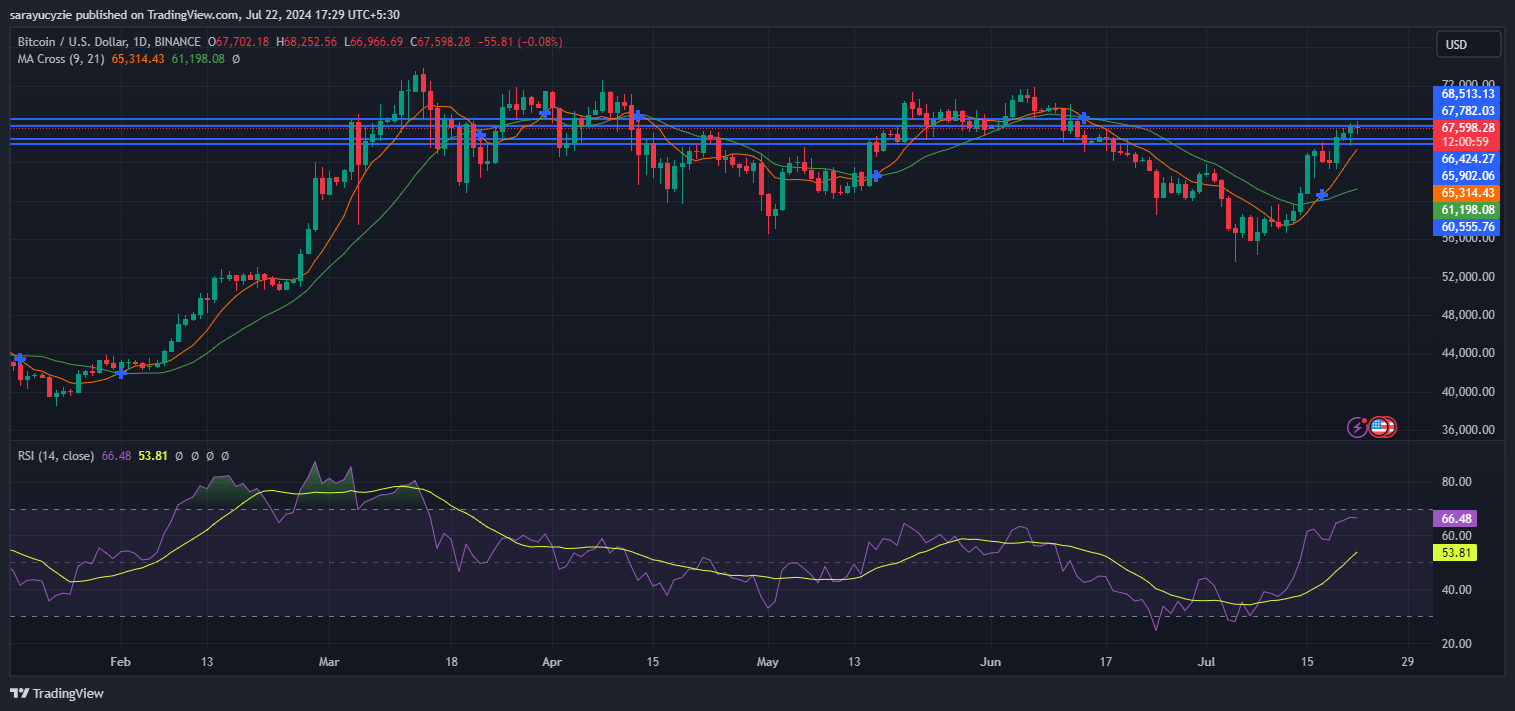This screenshot has height=711, width=1515.
Task: Click the 67,782.03 blue price label
Action: coord(1467,111)
